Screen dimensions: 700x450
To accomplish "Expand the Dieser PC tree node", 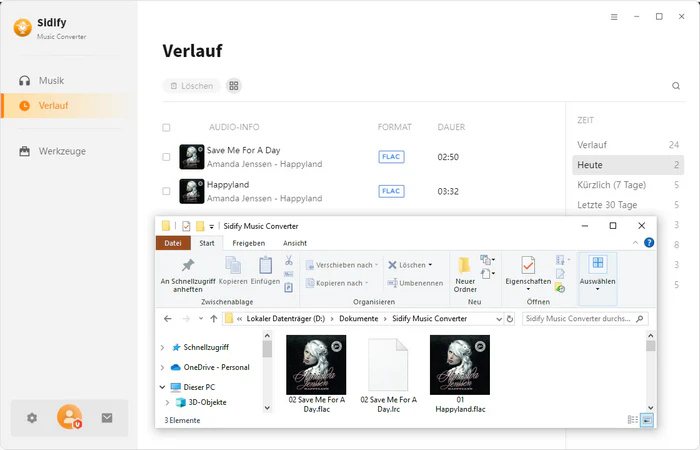I will (163, 386).
